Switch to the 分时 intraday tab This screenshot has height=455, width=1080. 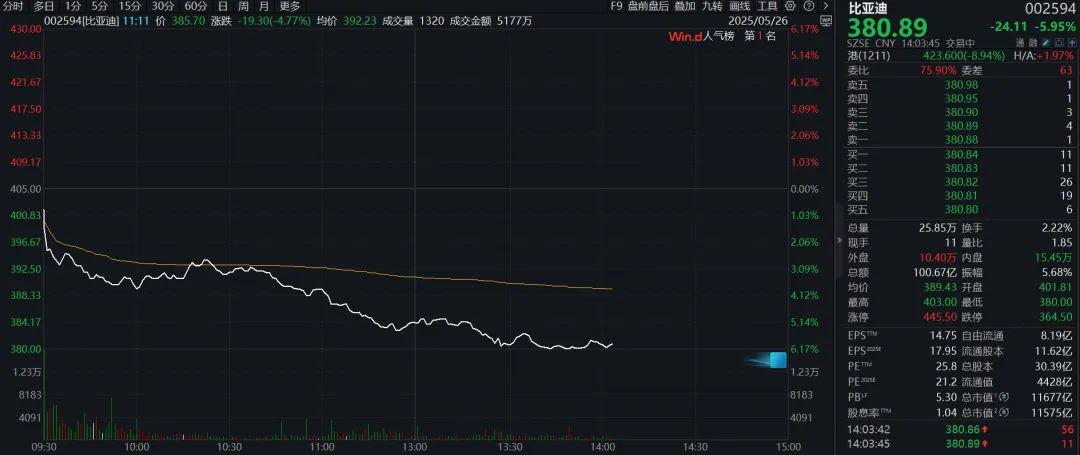[x=12, y=6]
